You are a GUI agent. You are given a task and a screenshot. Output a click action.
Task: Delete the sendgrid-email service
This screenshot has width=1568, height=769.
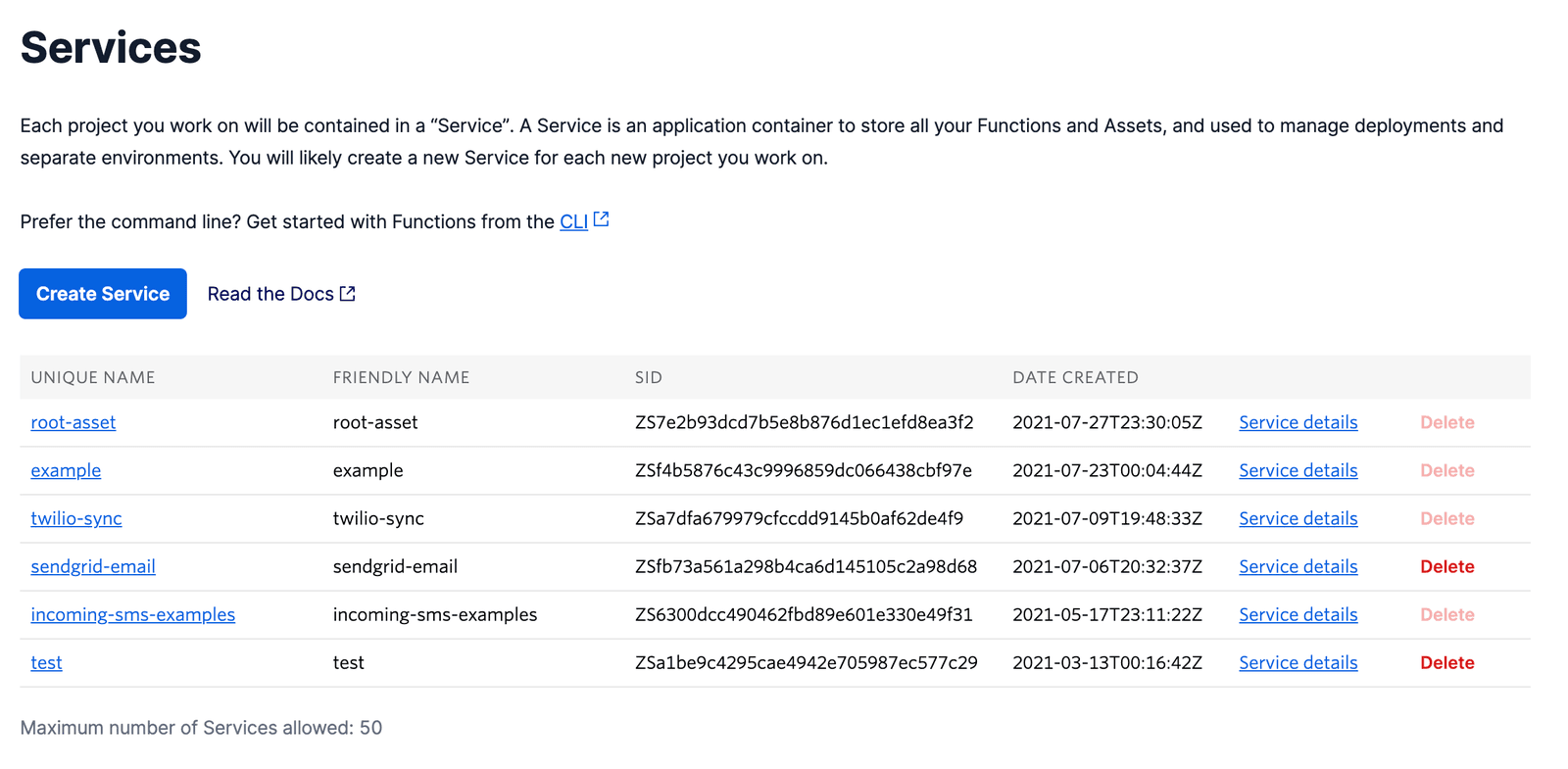pyautogui.click(x=1446, y=566)
